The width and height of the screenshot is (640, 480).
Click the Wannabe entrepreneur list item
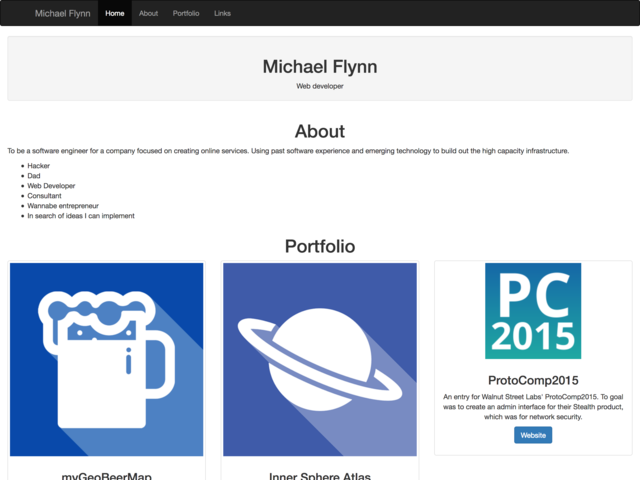click(x=63, y=206)
